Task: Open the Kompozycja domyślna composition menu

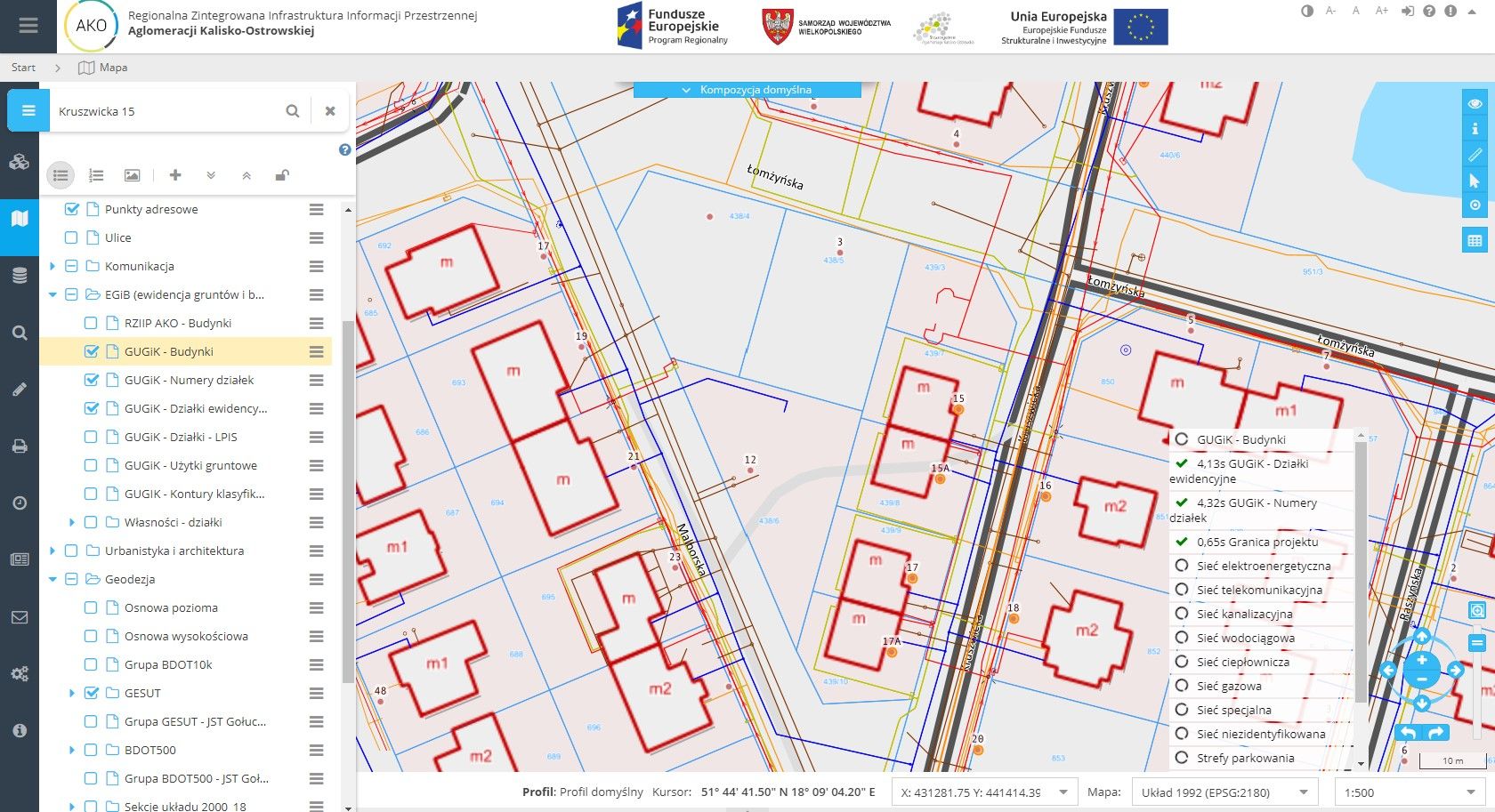Action: coord(747,90)
